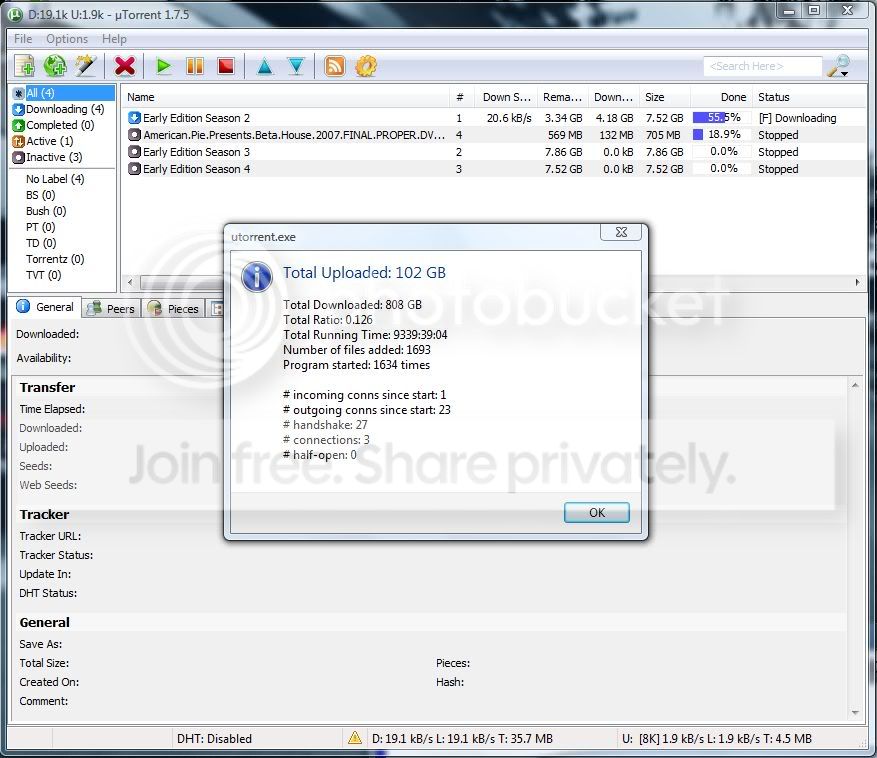877x758 pixels.
Task: Select the BS (0) label
Action: coord(40,195)
